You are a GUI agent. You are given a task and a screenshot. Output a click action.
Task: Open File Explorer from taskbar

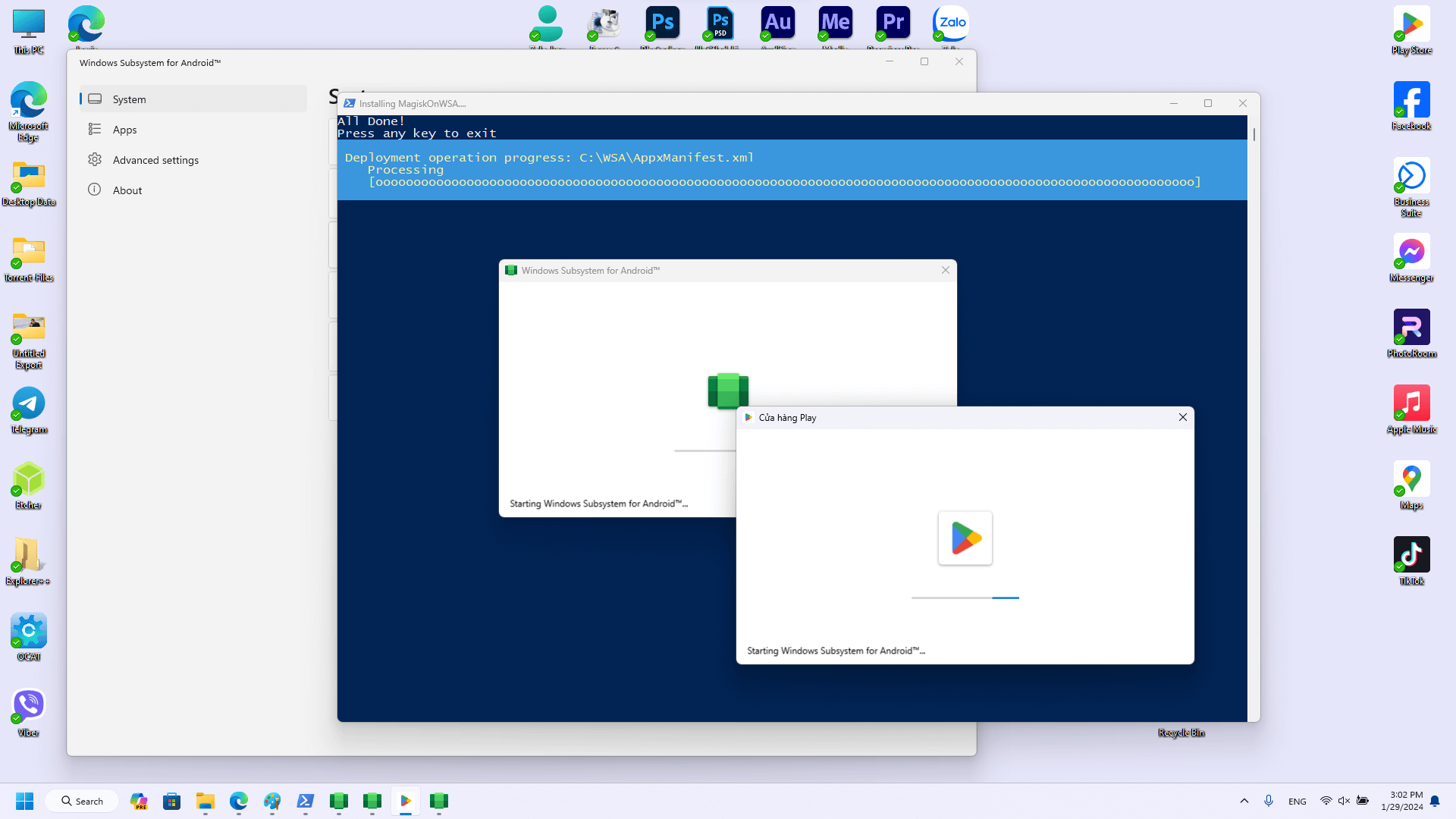pyautogui.click(x=206, y=801)
